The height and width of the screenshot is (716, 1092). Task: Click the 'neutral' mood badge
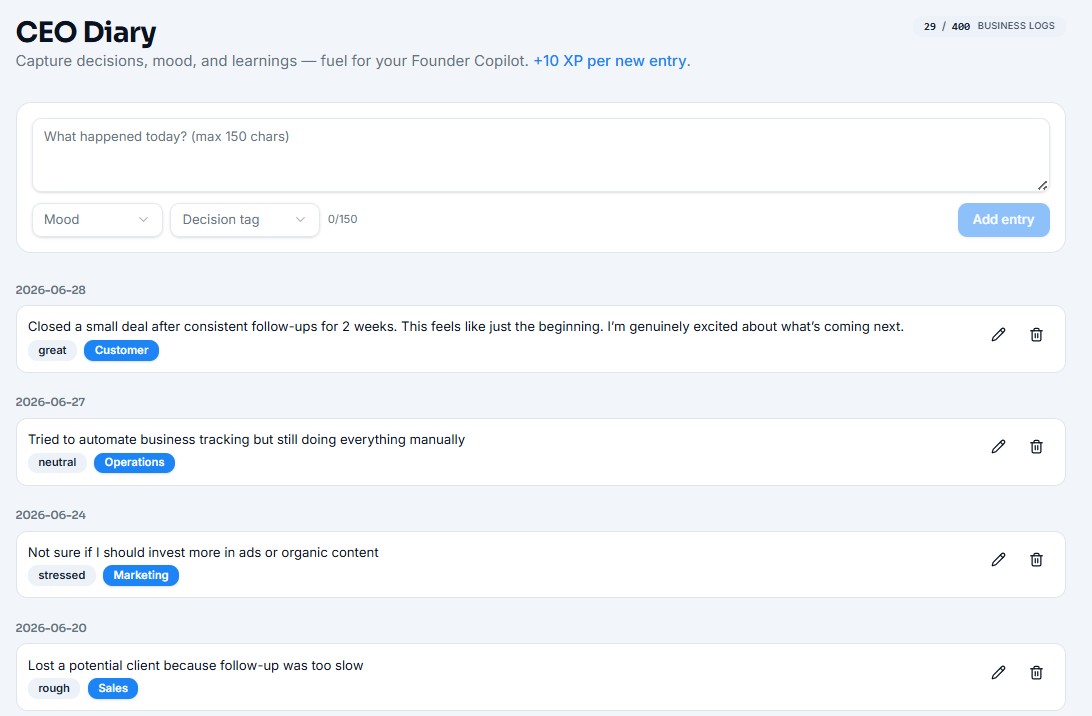click(x=57, y=462)
